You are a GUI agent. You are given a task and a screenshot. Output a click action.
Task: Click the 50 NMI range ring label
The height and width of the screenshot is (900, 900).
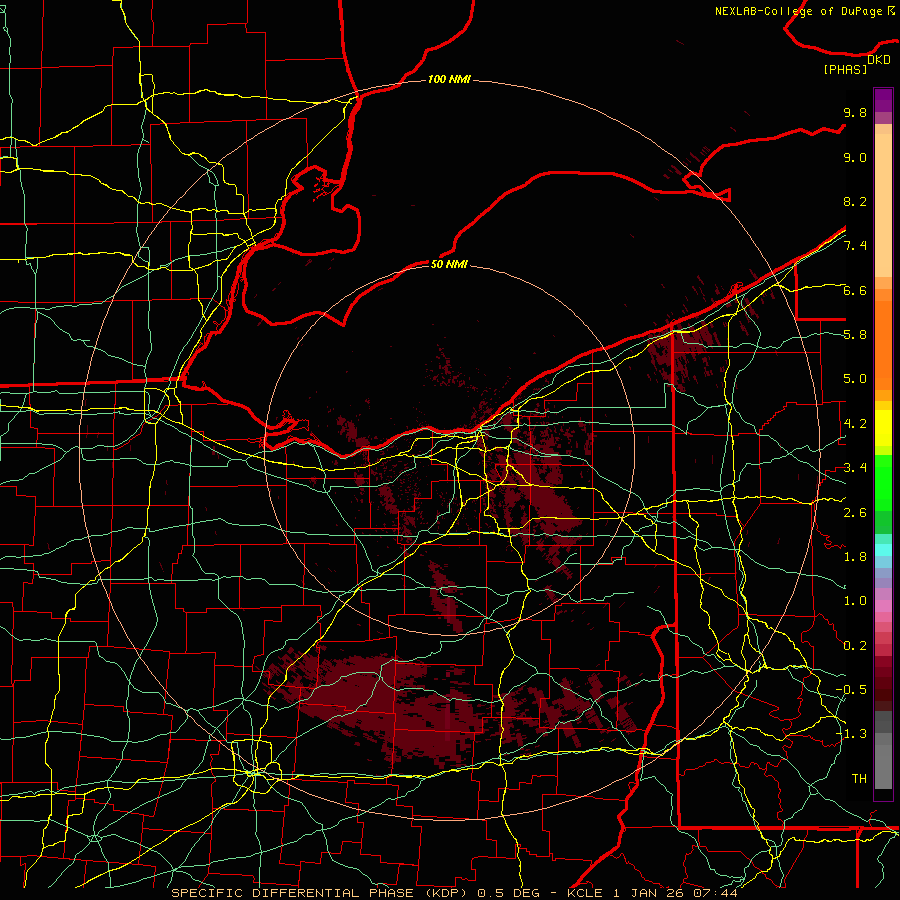(x=449, y=264)
